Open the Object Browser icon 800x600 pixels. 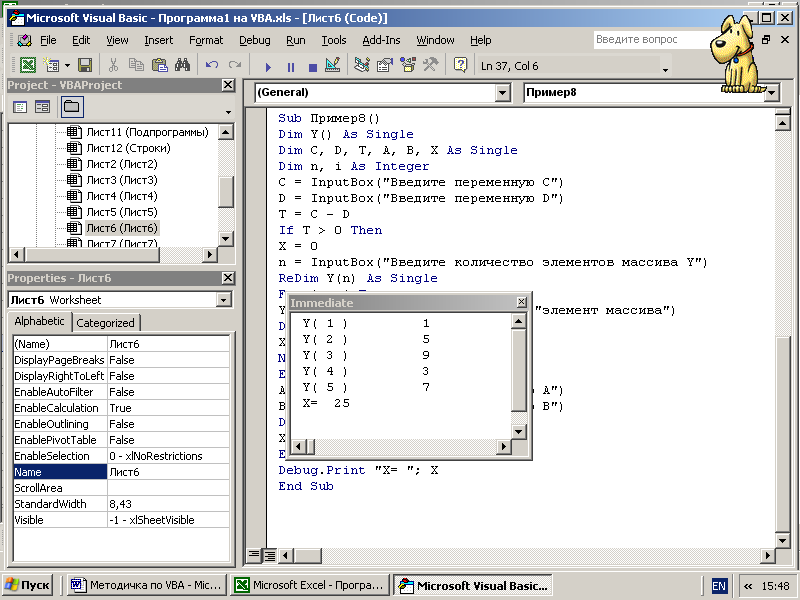point(408,65)
